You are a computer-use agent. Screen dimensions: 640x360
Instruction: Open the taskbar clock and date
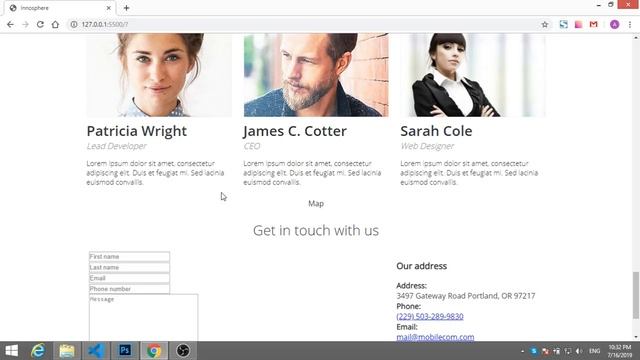(x=619, y=351)
